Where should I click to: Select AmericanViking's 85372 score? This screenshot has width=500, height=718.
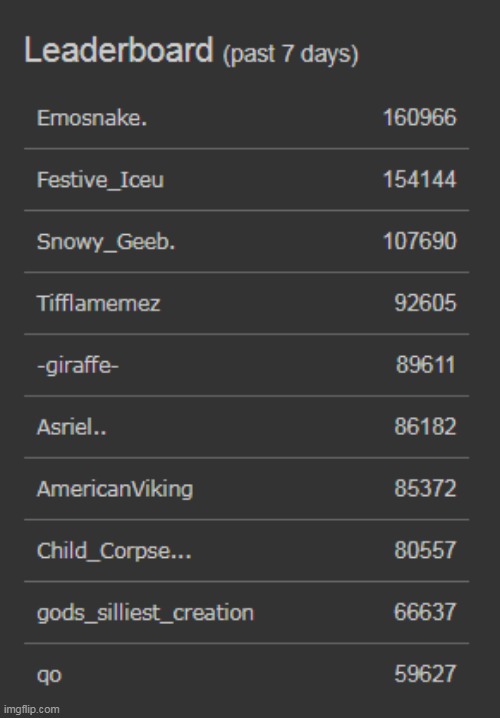425,489
